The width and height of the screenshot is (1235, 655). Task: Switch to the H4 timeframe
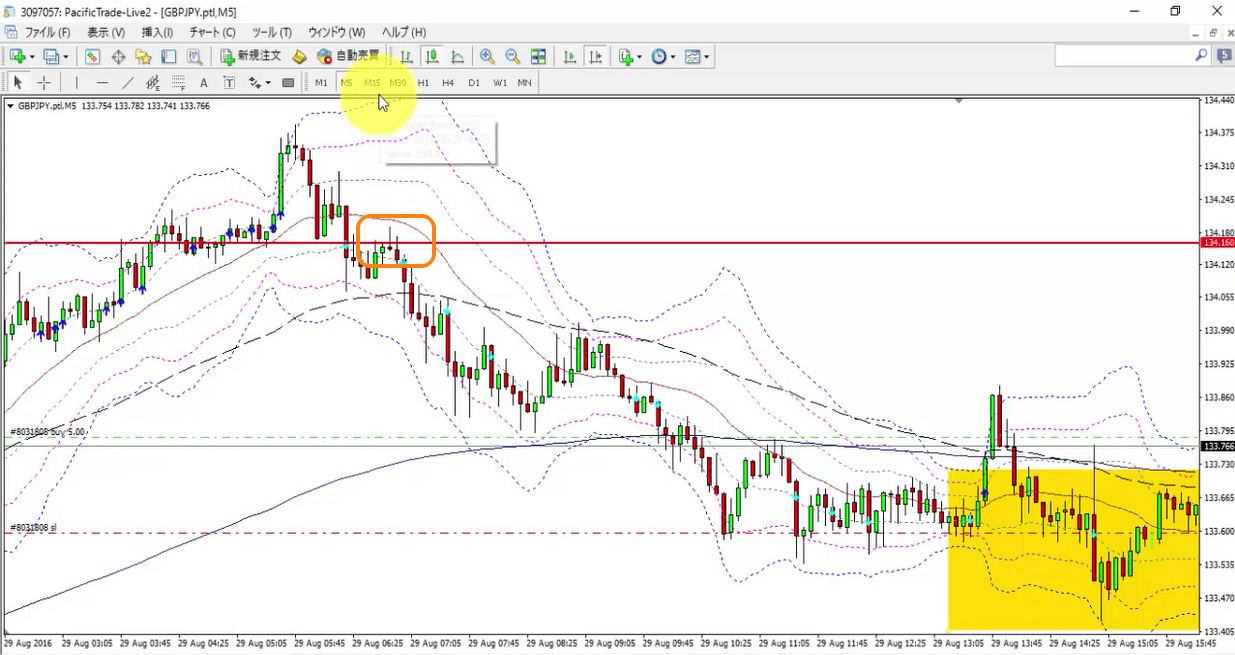tap(448, 83)
